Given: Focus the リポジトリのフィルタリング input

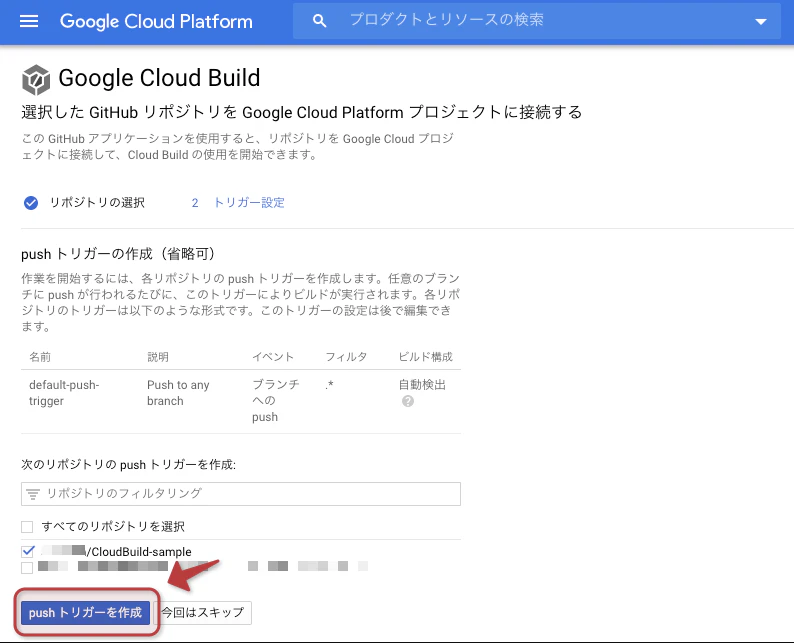Looking at the screenshot, I should pos(241,494).
